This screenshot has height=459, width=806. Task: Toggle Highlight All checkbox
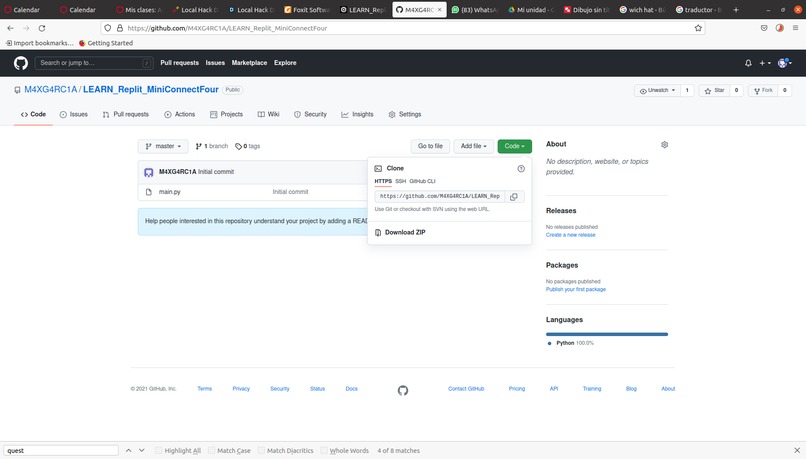(x=158, y=450)
